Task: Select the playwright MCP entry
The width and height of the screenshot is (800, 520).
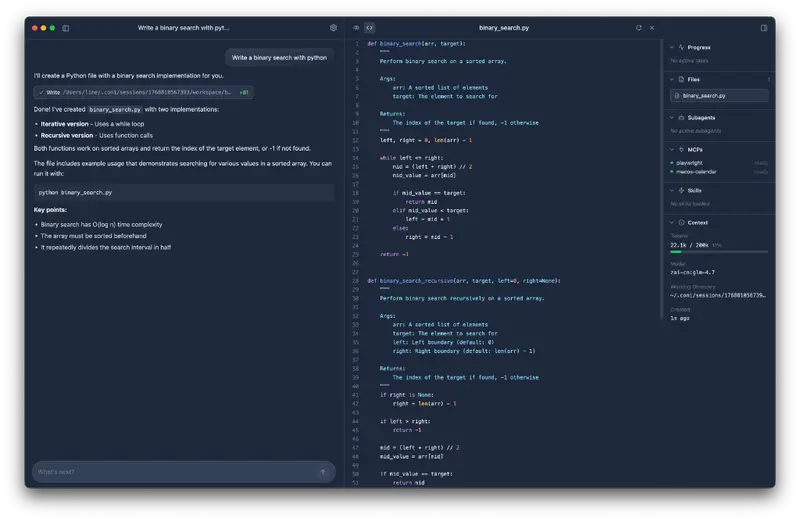Action: (690, 162)
